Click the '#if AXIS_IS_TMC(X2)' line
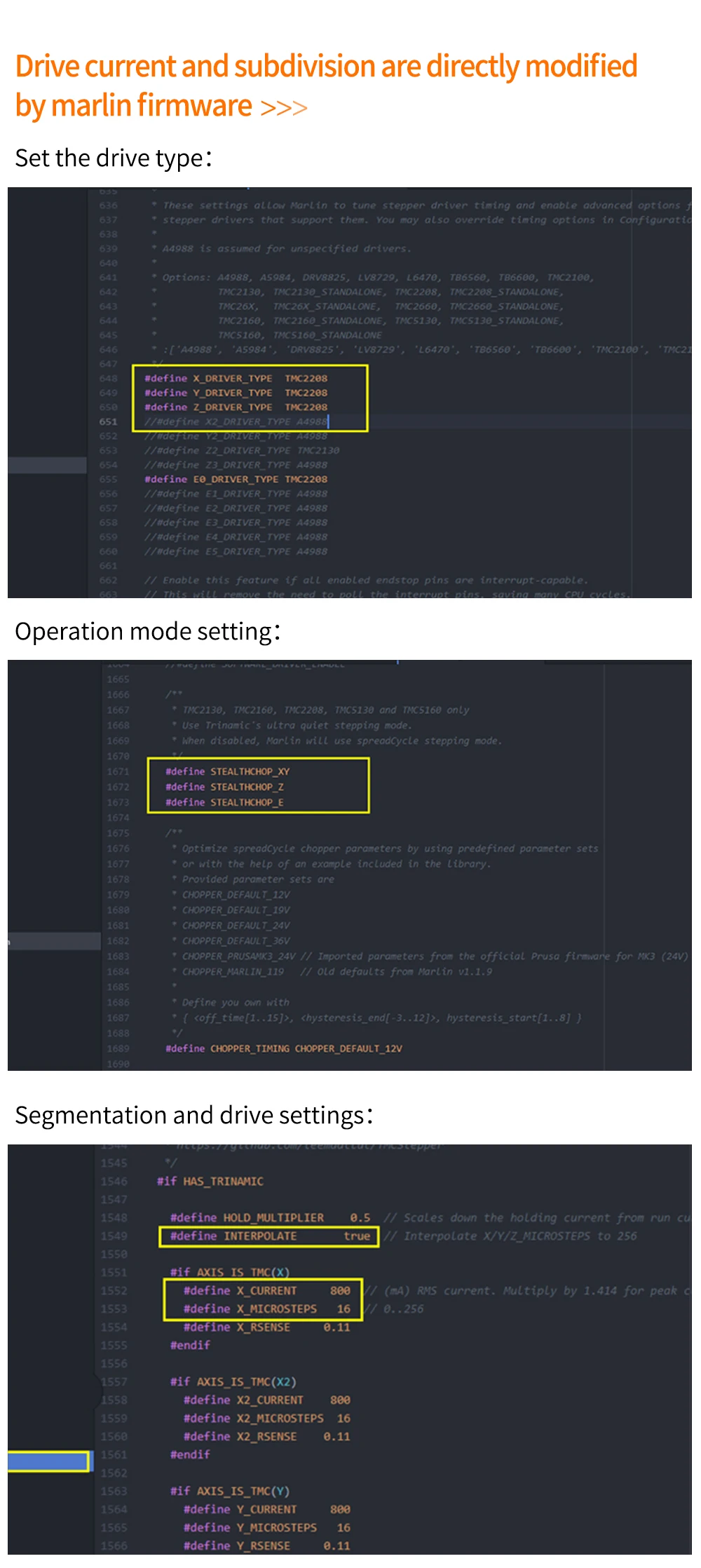Image resolution: width=701 pixels, height=1568 pixels. point(233,1382)
